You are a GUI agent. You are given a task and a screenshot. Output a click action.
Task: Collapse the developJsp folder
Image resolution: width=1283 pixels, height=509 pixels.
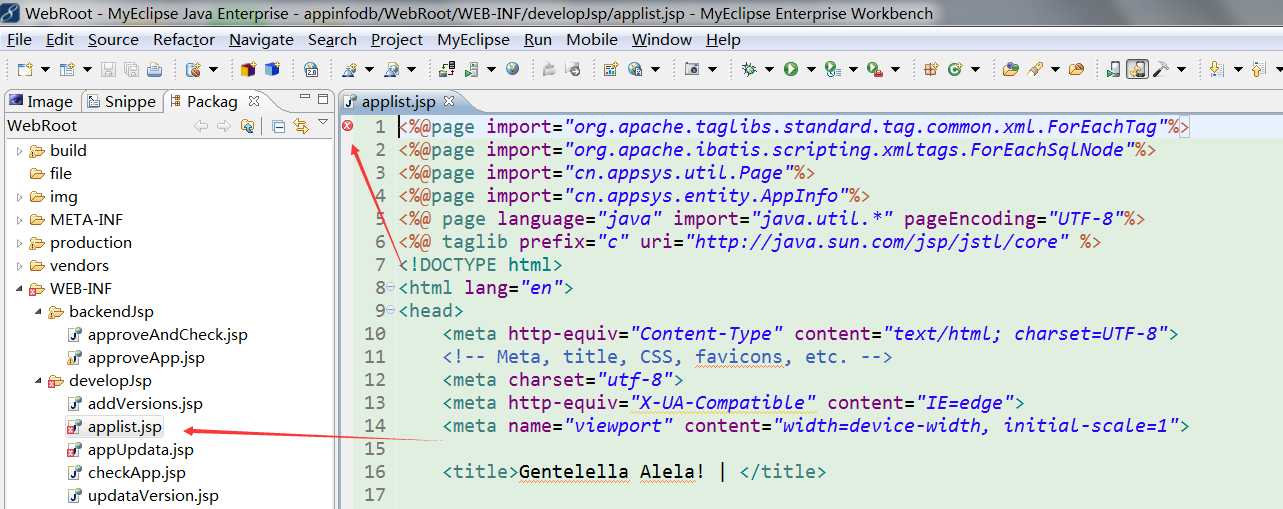(x=38, y=381)
